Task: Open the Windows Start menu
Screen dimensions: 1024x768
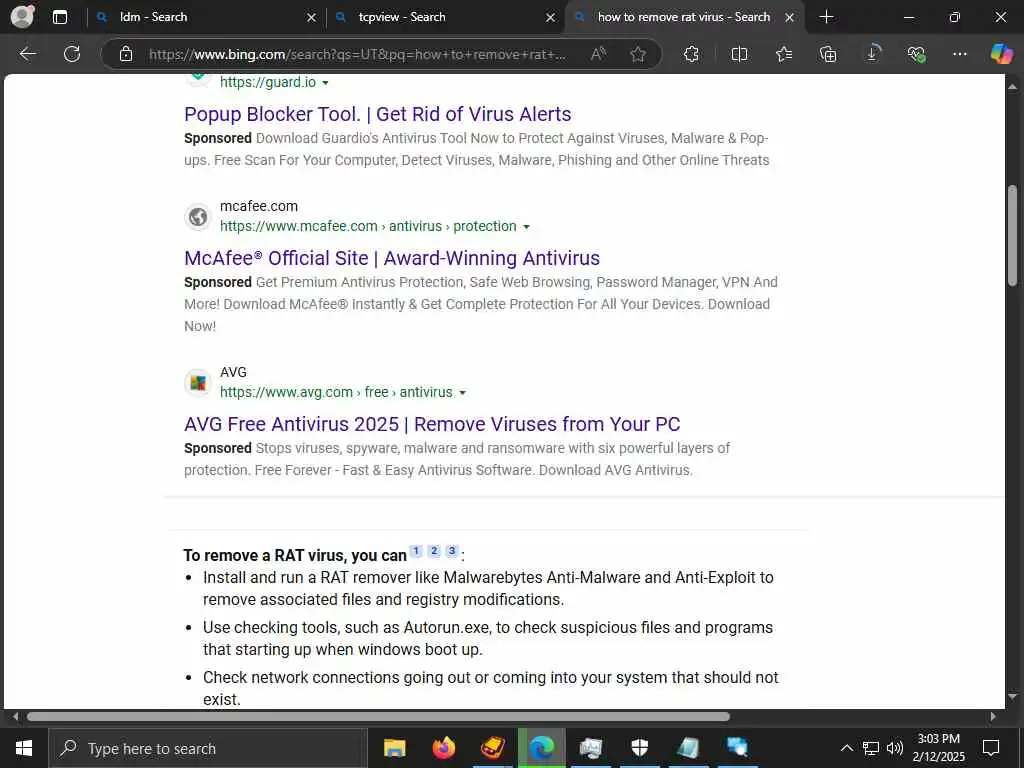Action: pos(24,748)
